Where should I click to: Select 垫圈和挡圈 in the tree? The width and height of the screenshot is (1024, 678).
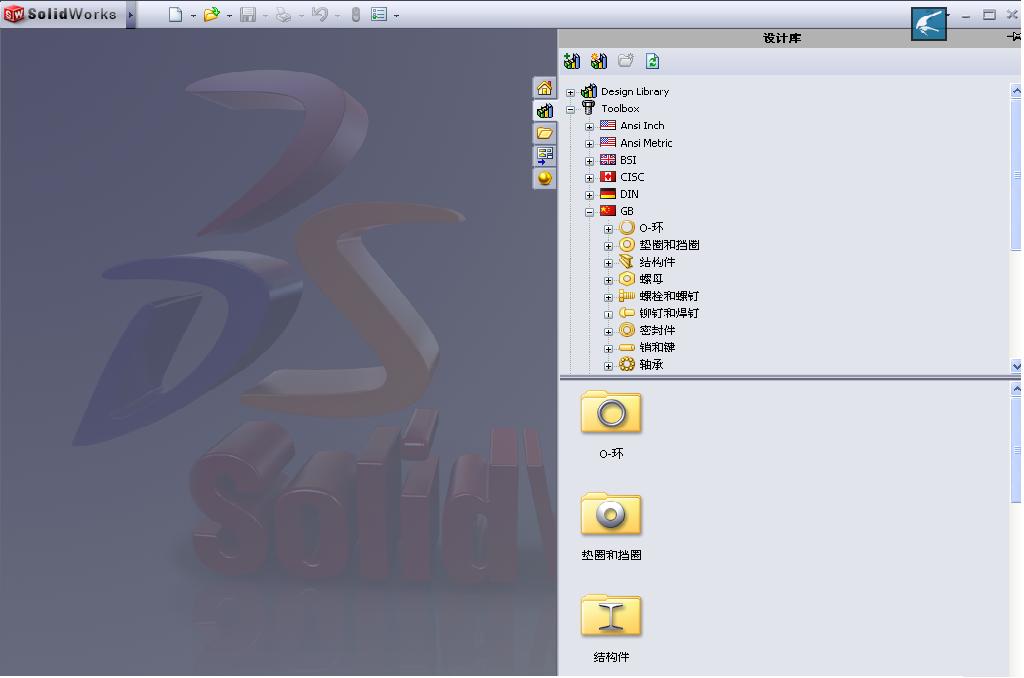[x=669, y=245]
